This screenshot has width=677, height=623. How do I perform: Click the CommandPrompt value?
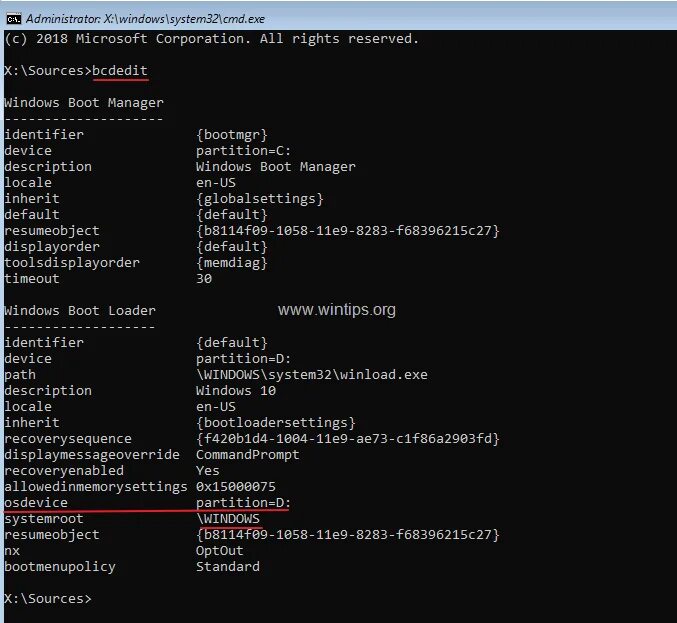click(x=247, y=455)
